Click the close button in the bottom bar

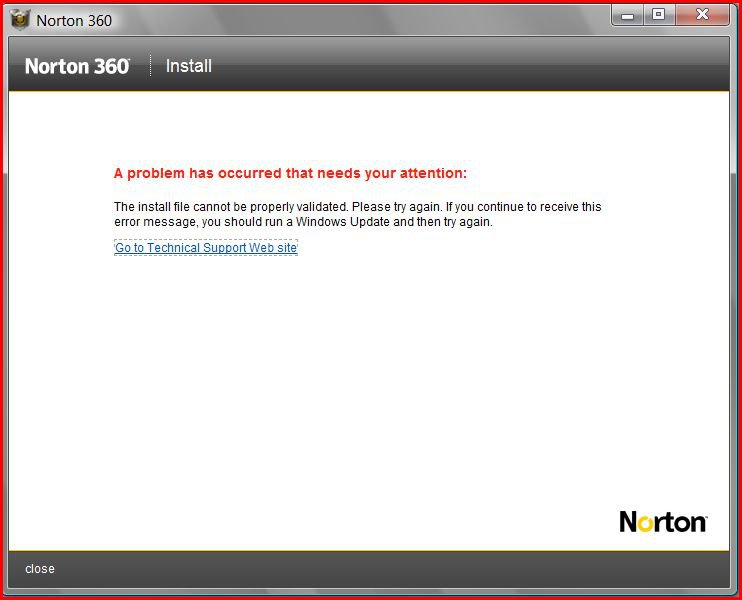pos(40,569)
